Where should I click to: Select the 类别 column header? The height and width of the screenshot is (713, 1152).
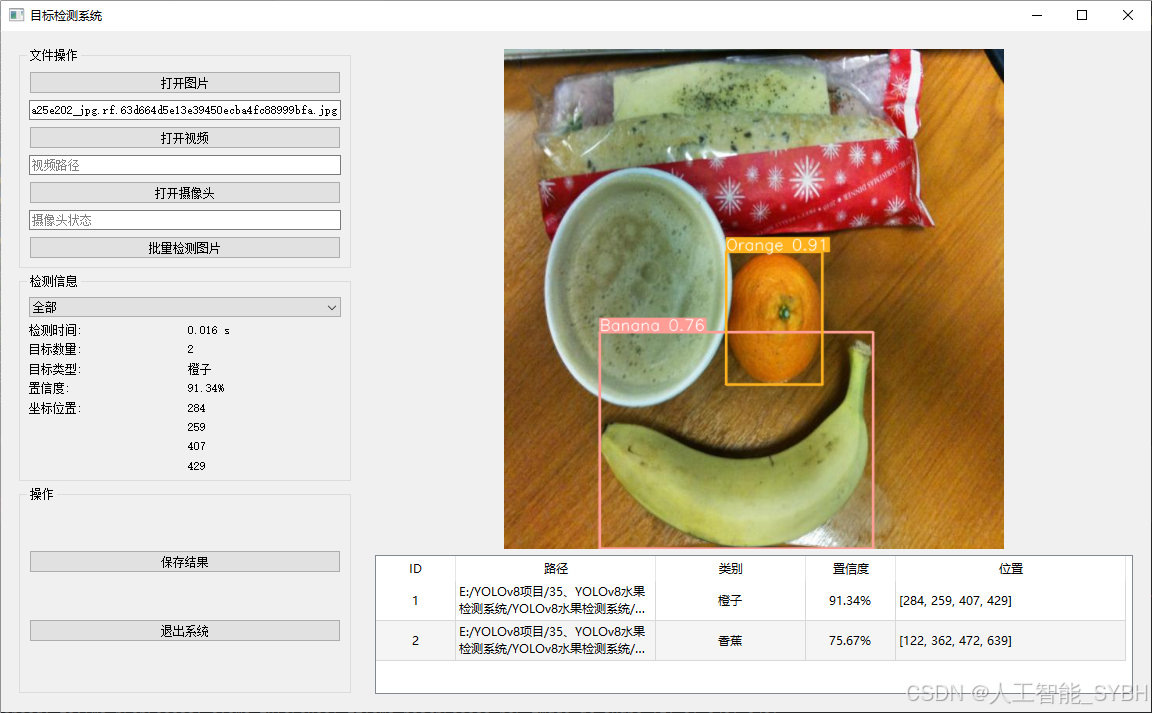pos(730,568)
